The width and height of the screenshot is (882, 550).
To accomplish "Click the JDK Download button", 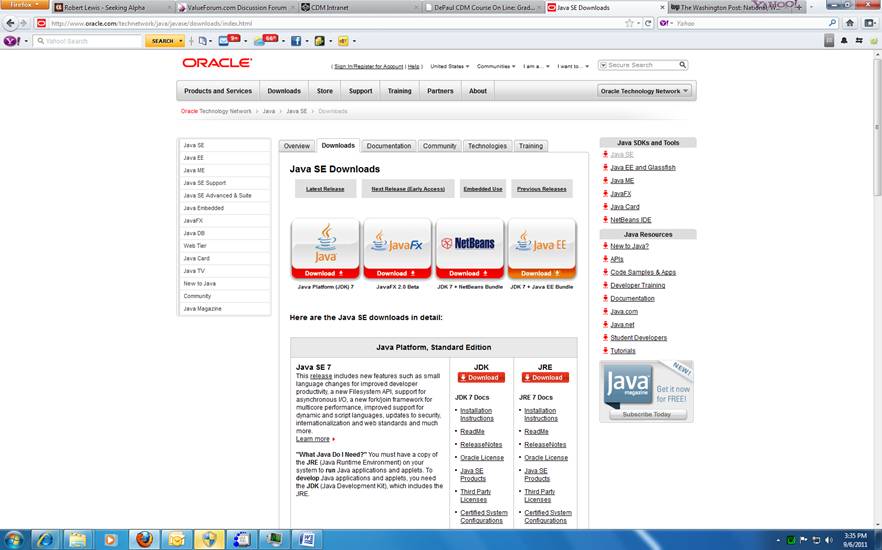I will coord(481,378).
